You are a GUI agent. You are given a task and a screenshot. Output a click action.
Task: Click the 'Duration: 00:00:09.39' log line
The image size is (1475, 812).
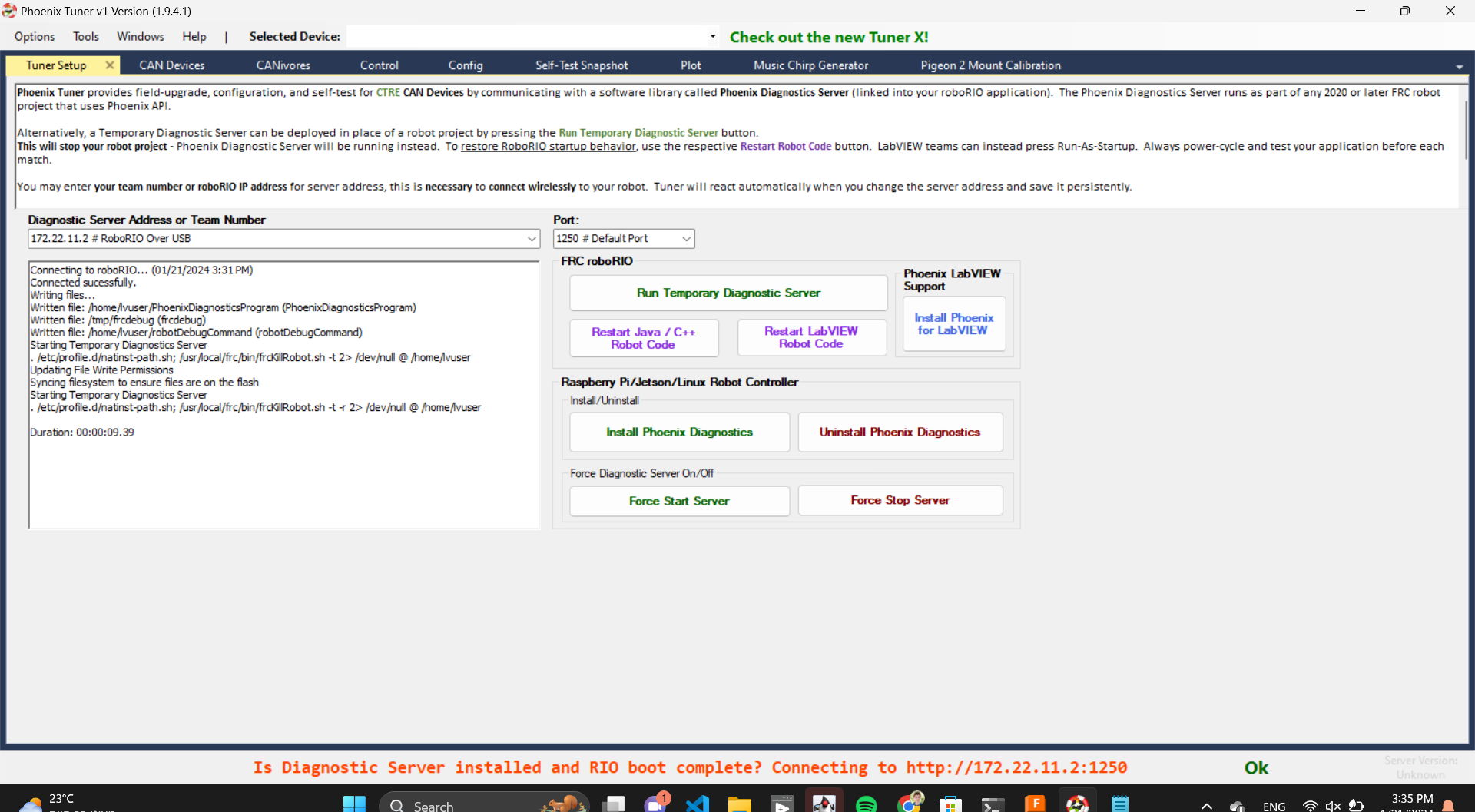[82, 433]
